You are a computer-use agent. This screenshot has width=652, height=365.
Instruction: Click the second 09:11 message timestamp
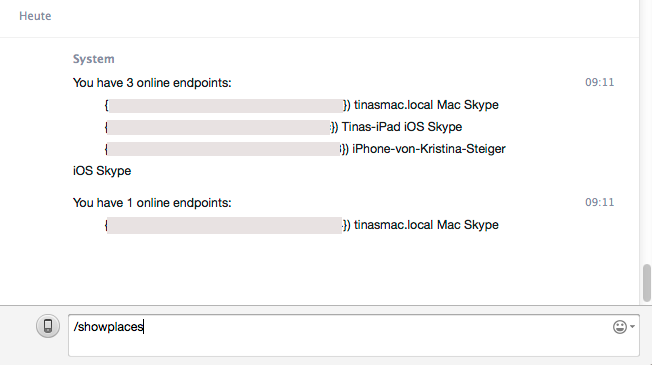point(600,202)
